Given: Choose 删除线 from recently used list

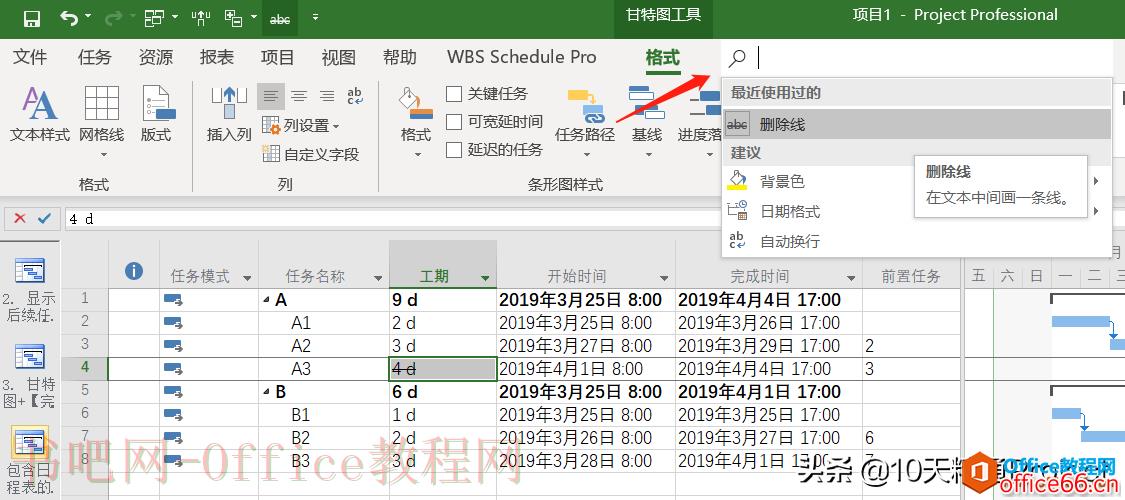Looking at the screenshot, I should [916, 124].
